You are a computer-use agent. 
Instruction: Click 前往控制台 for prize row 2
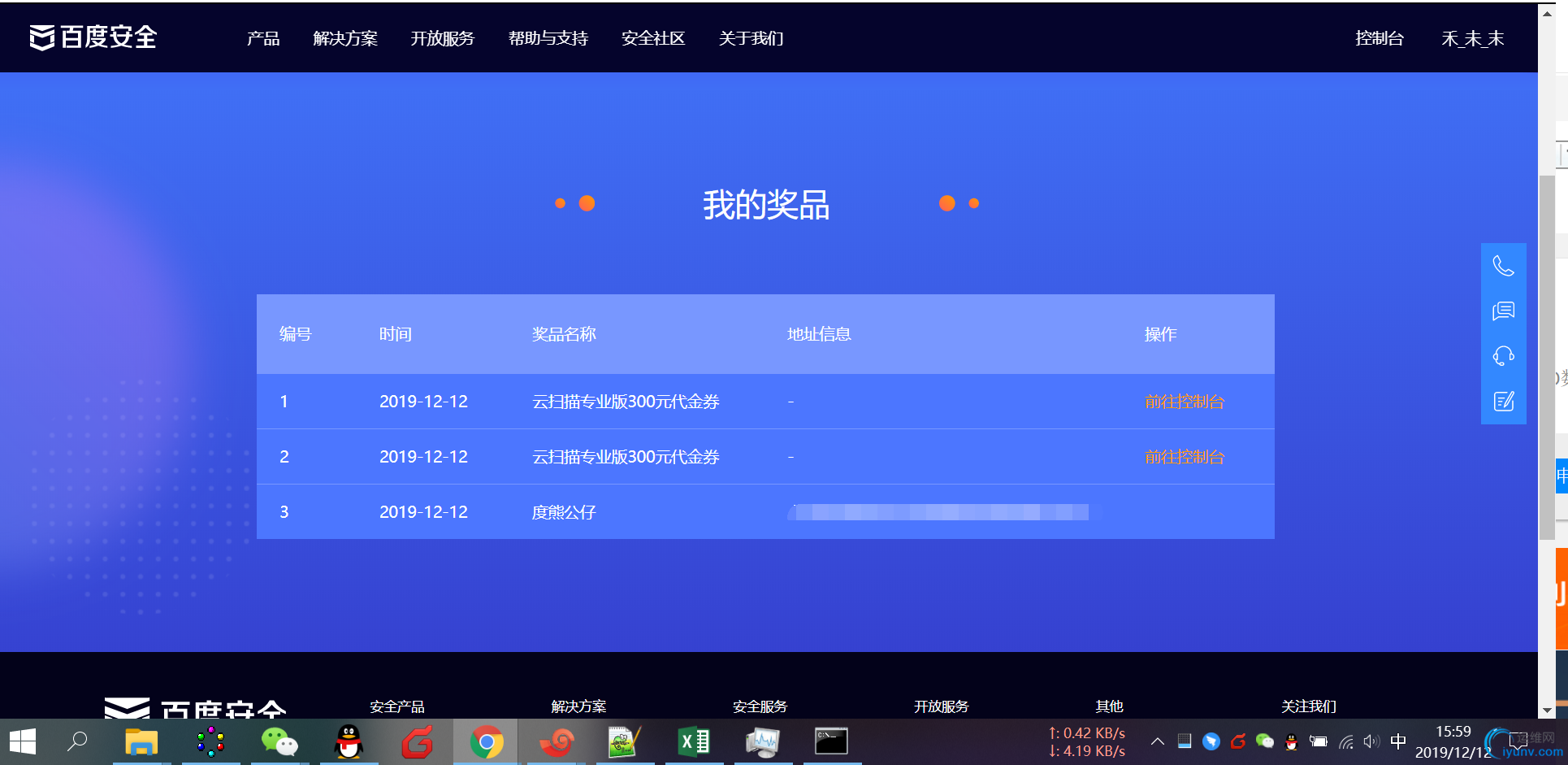1185,457
